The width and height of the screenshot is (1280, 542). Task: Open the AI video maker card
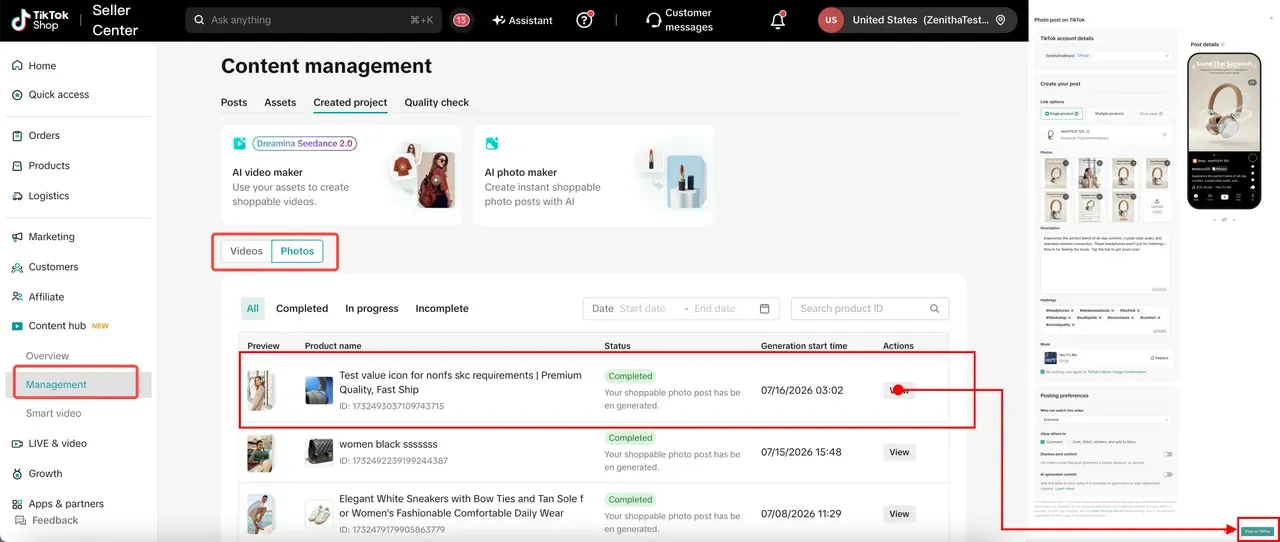click(x=341, y=174)
